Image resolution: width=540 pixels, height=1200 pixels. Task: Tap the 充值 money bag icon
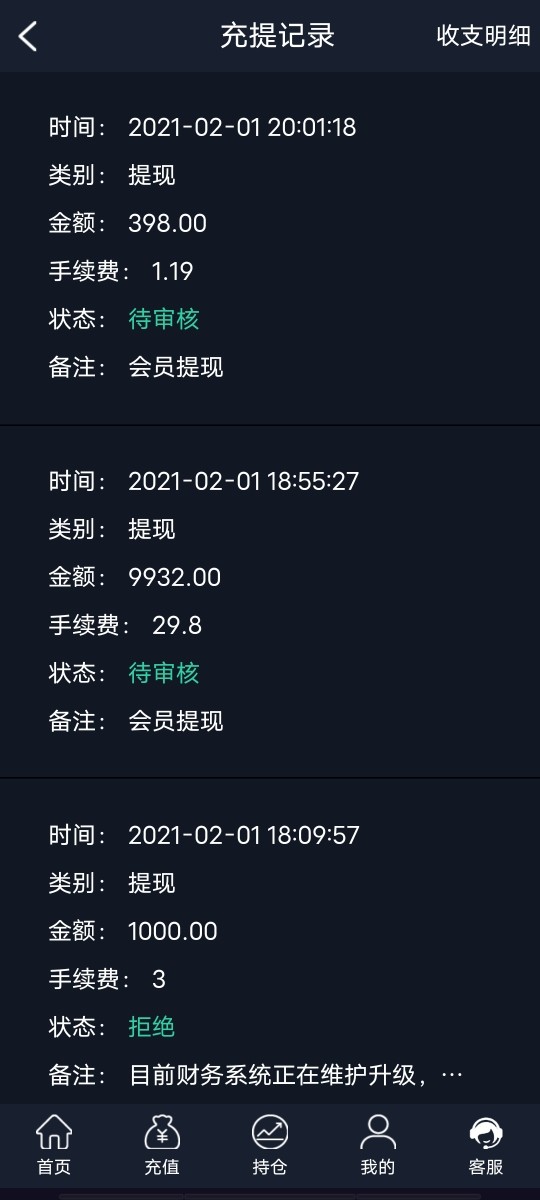[162, 1133]
